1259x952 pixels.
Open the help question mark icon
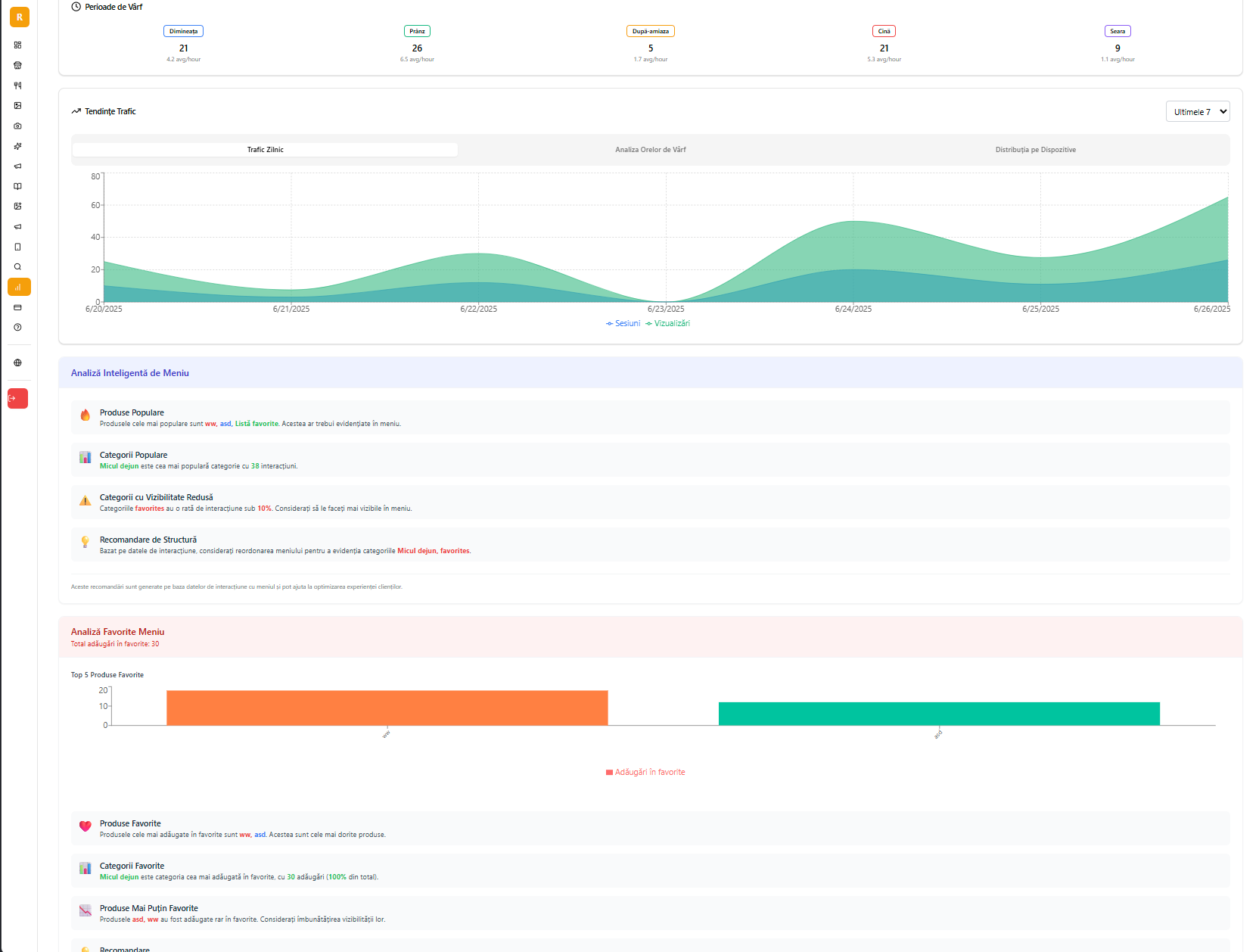[x=17, y=328]
